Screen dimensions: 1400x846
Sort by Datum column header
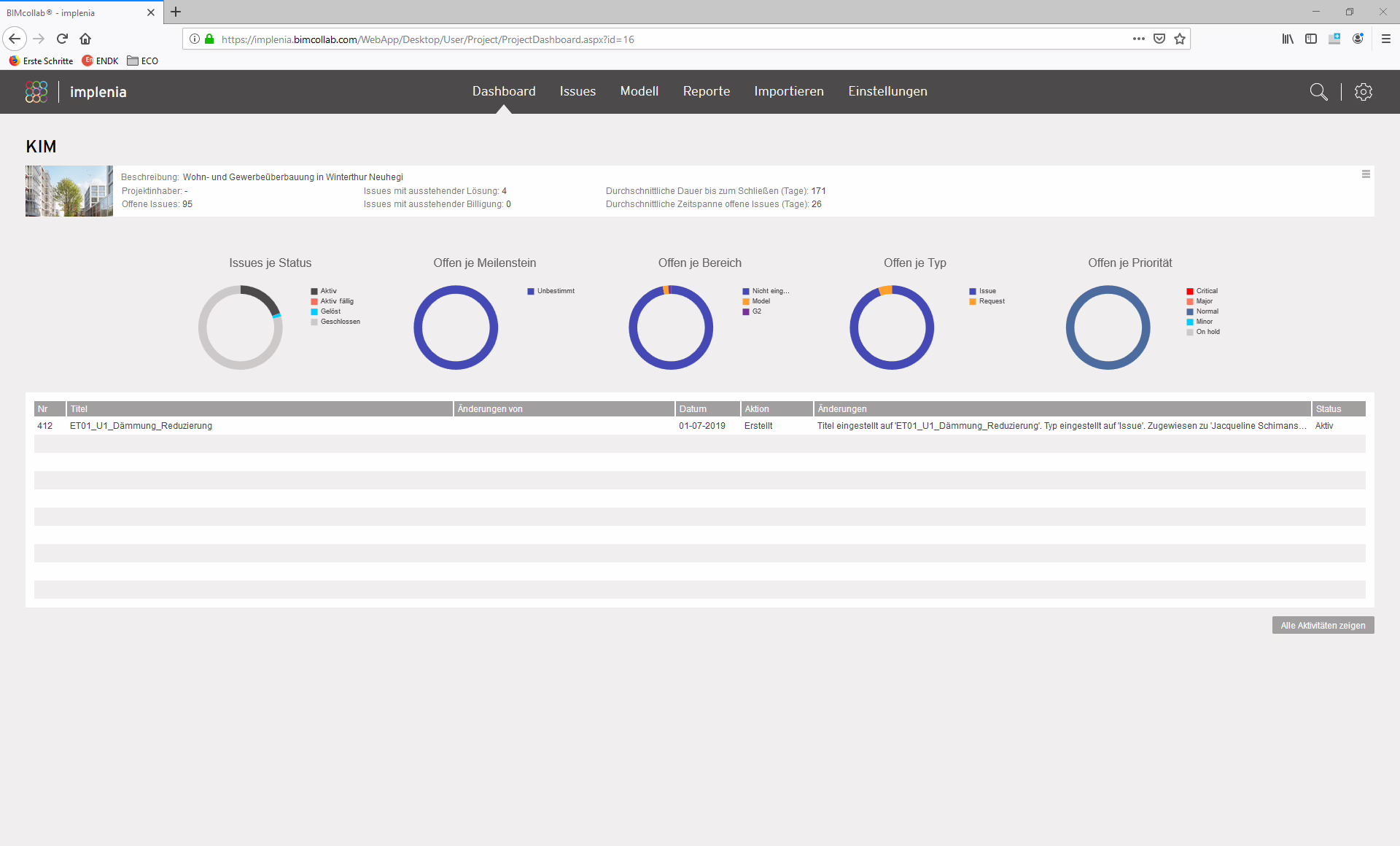pyautogui.click(x=707, y=409)
